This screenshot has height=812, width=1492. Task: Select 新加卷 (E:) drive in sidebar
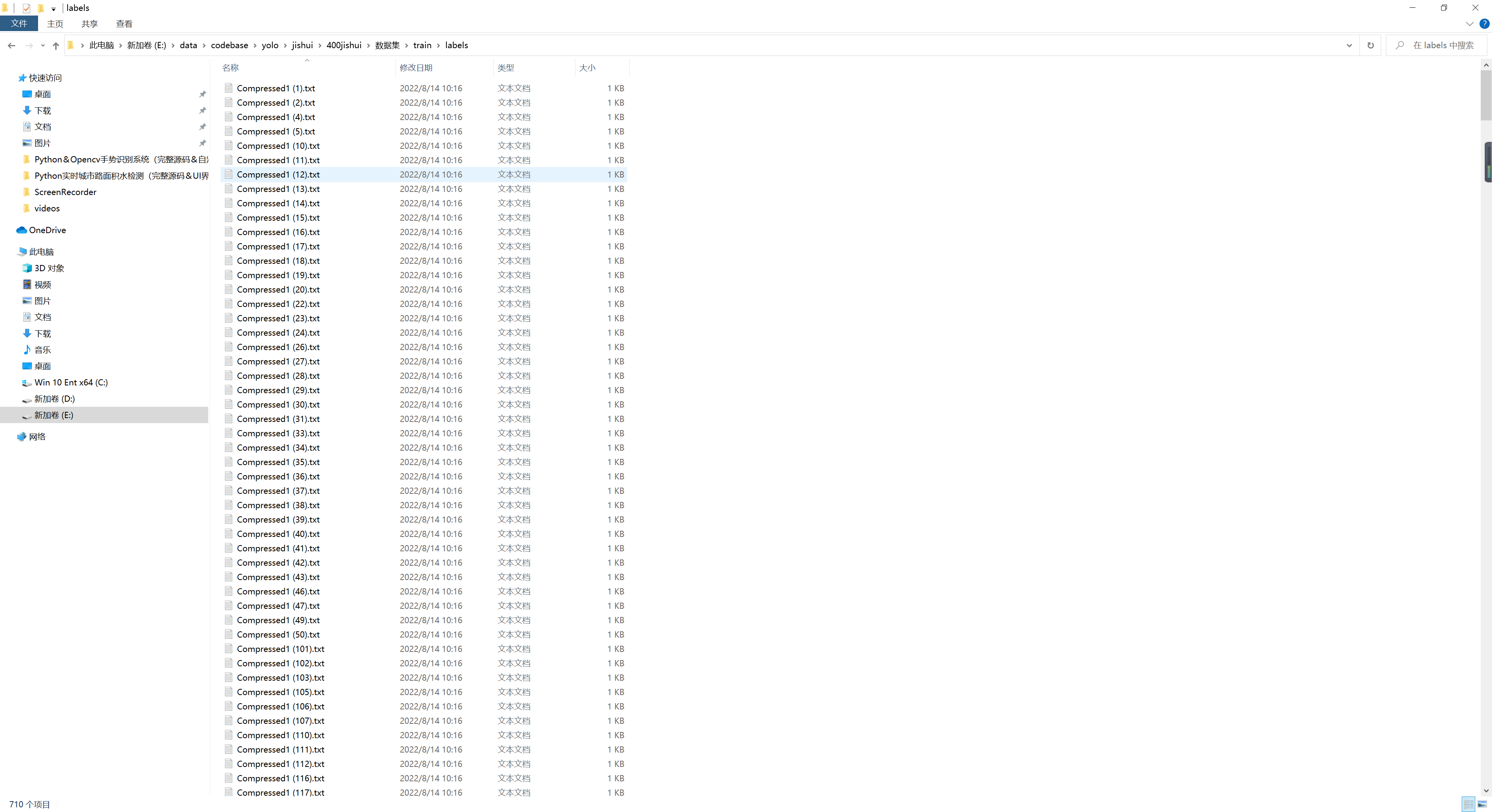point(104,415)
